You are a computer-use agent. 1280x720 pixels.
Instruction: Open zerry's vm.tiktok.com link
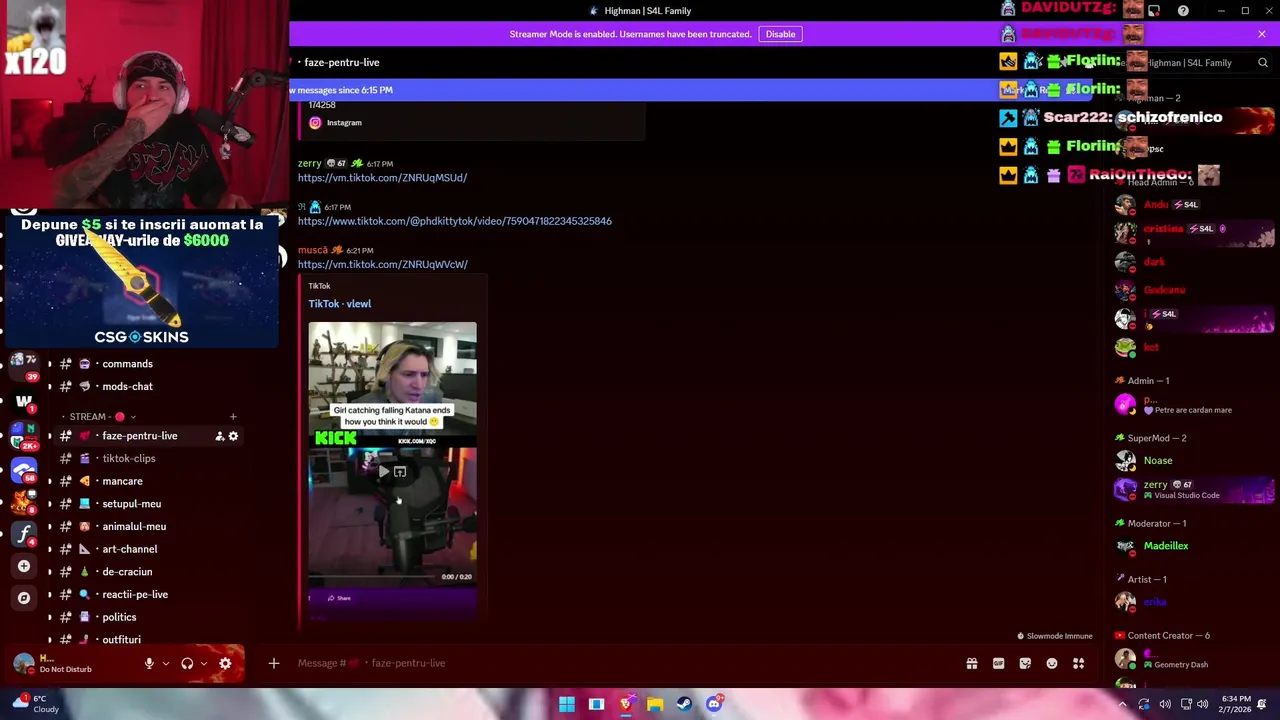[x=382, y=178]
